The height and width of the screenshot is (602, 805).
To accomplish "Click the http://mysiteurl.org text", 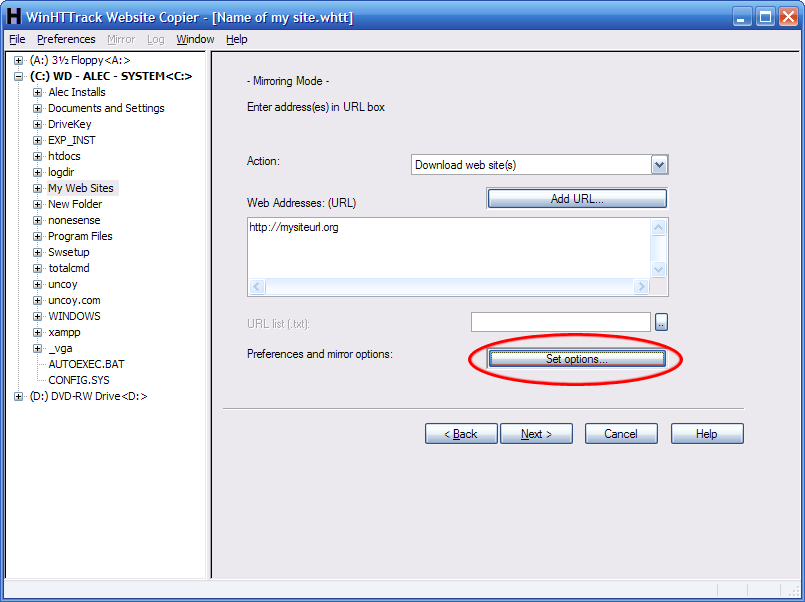I will click(x=294, y=227).
